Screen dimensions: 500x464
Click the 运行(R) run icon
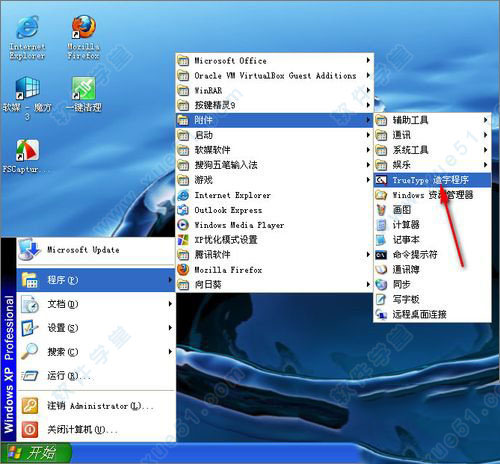pos(30,376)
